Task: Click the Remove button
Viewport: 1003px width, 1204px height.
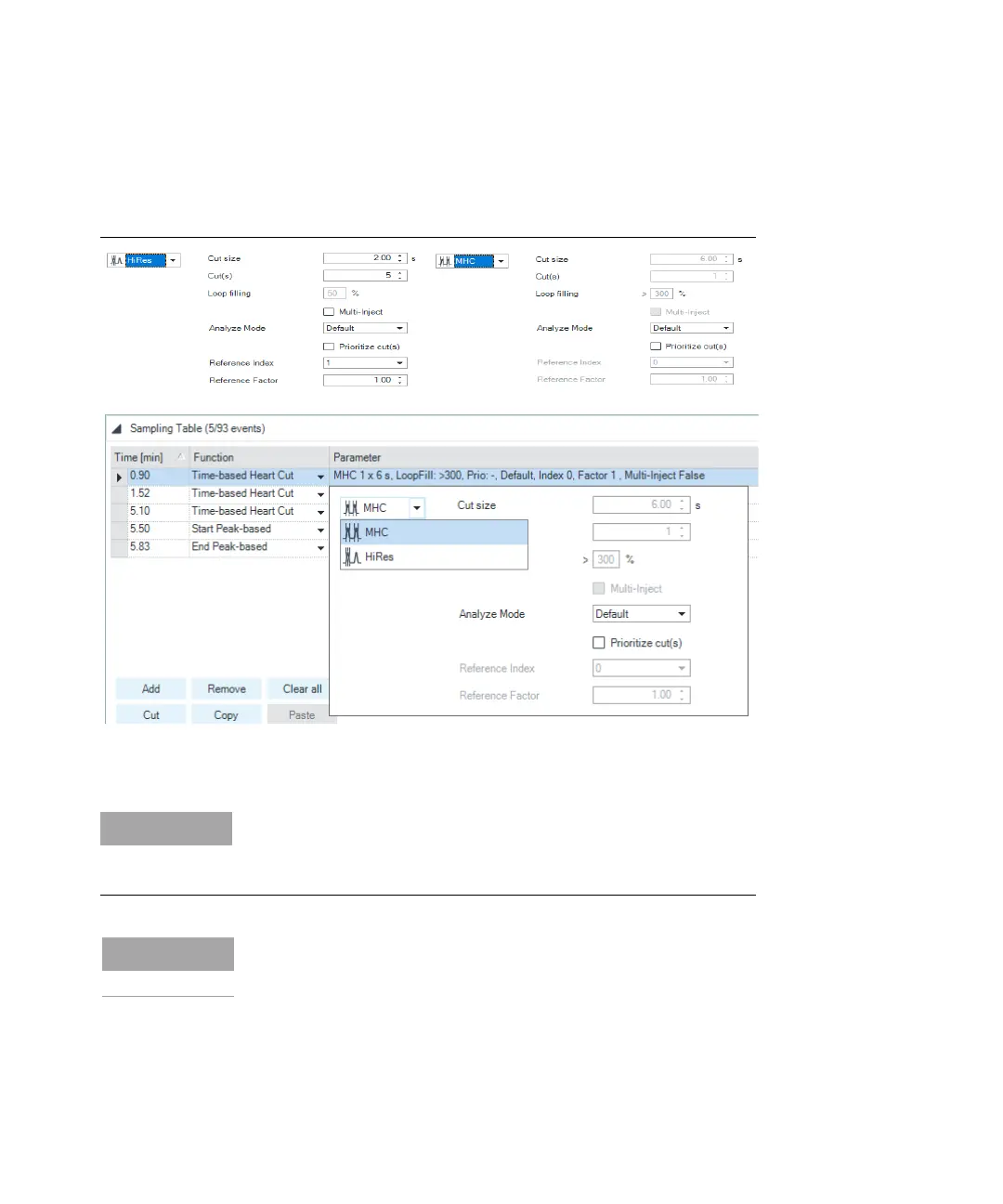Action: click(x=227, y=689)
